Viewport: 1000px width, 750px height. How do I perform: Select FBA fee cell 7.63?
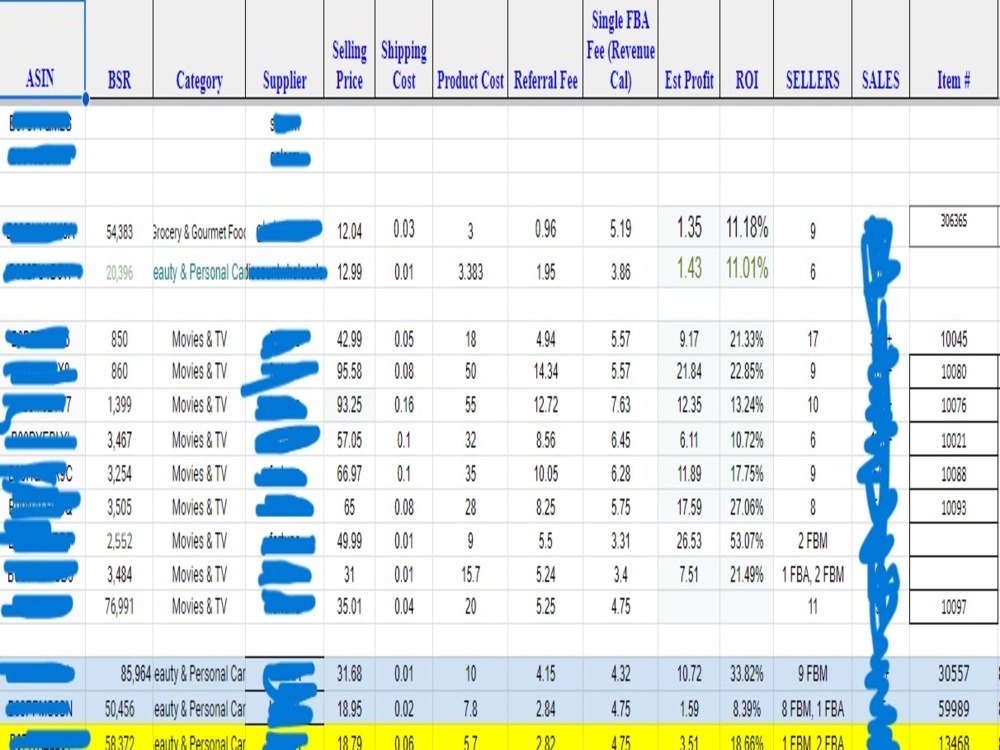click(x=621, y=405)
